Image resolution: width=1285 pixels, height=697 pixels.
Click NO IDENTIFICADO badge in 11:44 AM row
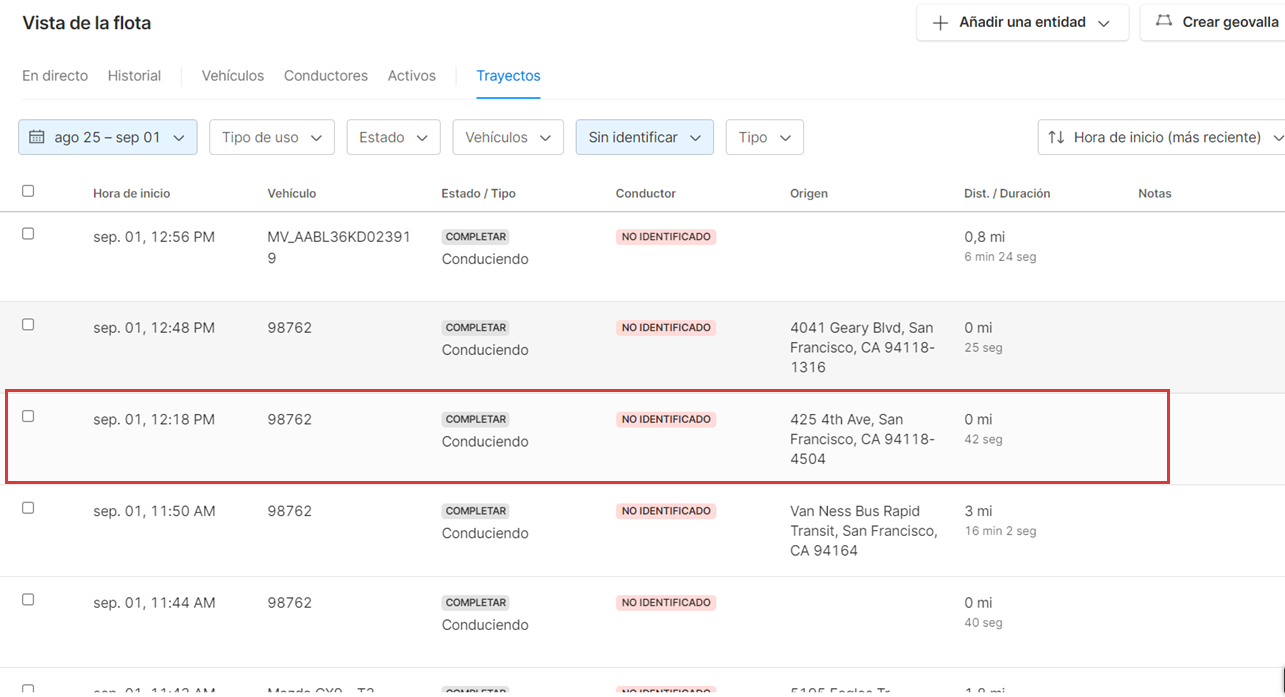point(666,602)
